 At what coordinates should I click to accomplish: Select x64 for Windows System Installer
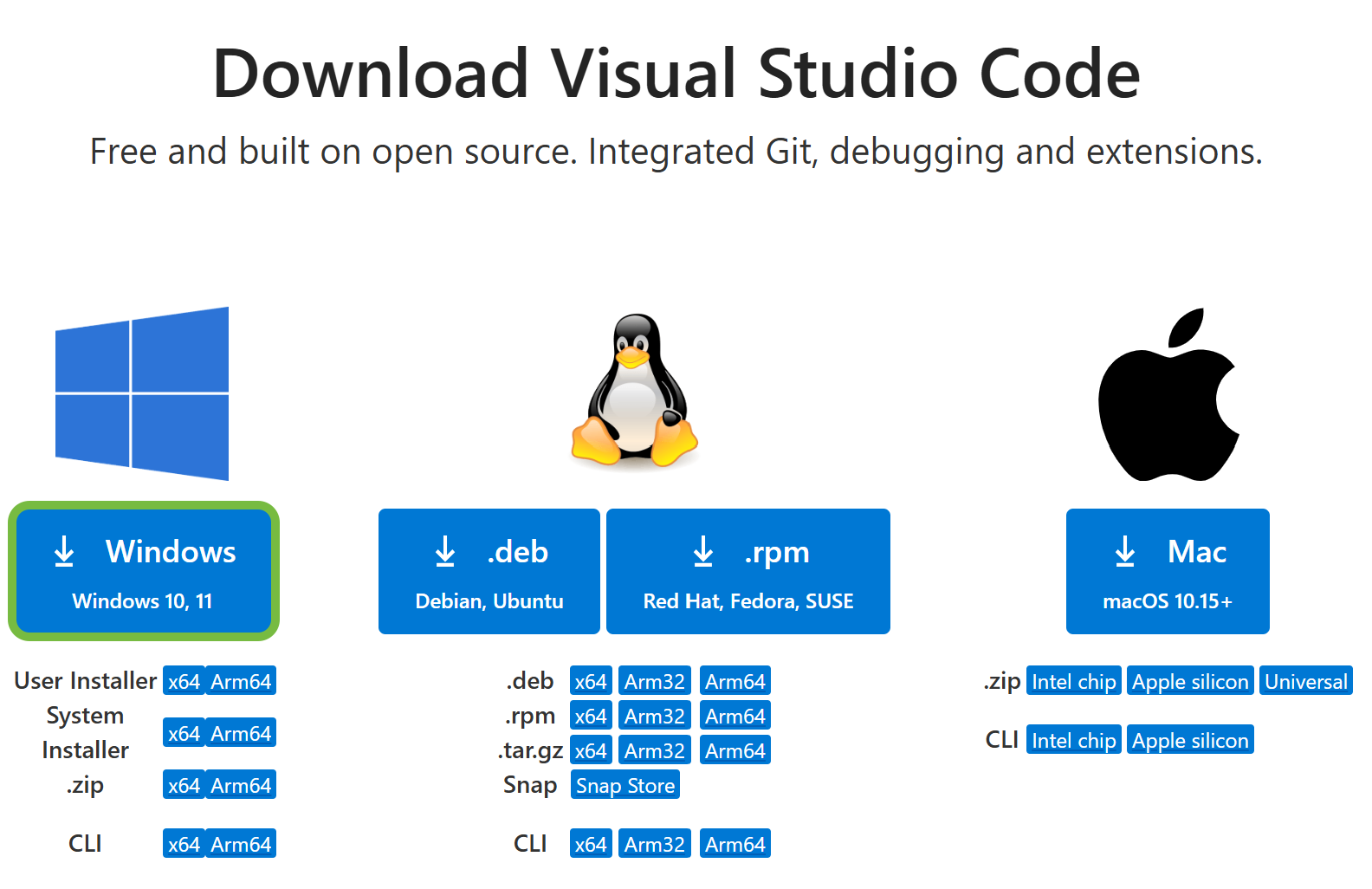tap(184, 733)
